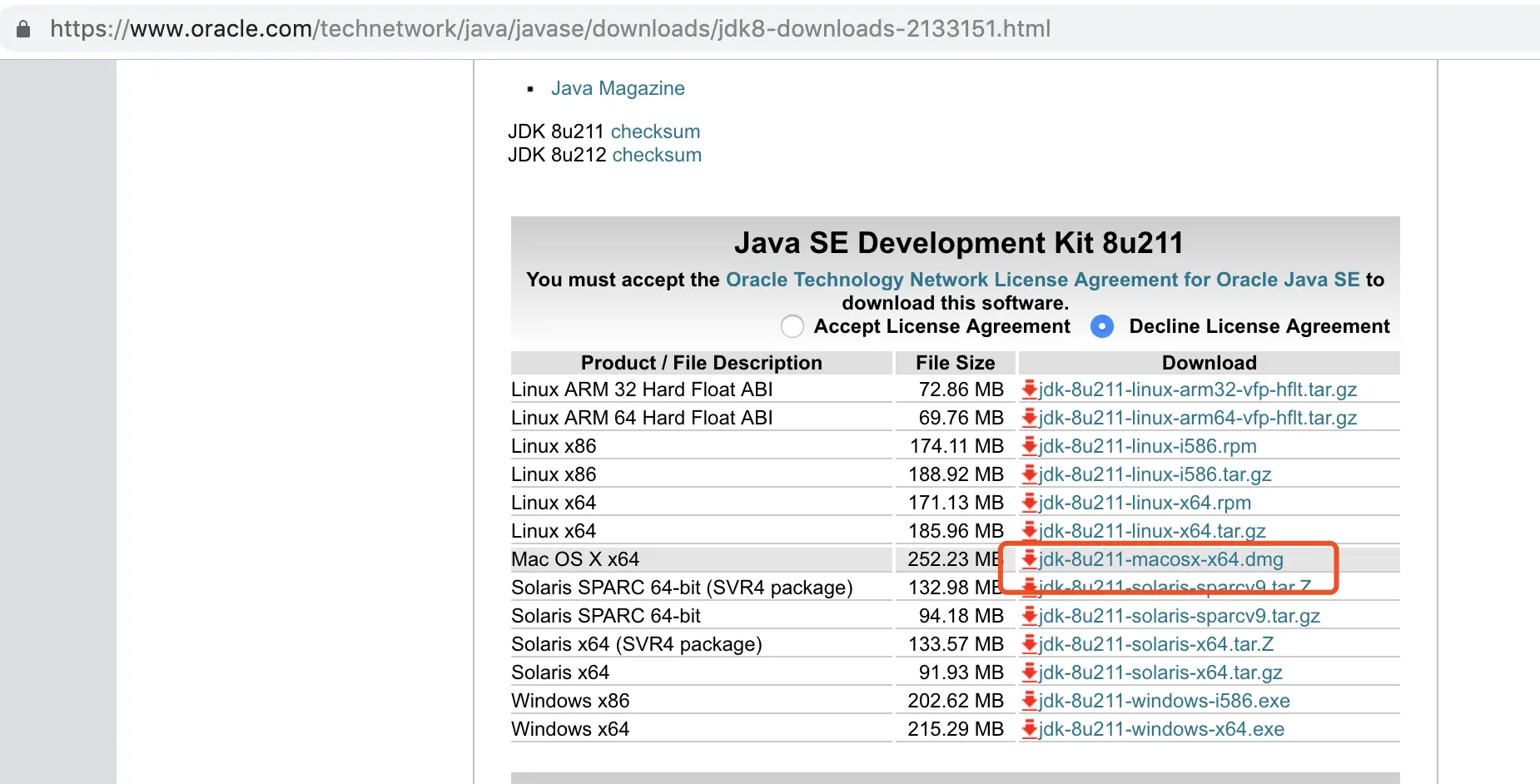Click download icon beside linux-x64.tar.gz
This screenshot has width=1540, height=784.
[1030, 531]
